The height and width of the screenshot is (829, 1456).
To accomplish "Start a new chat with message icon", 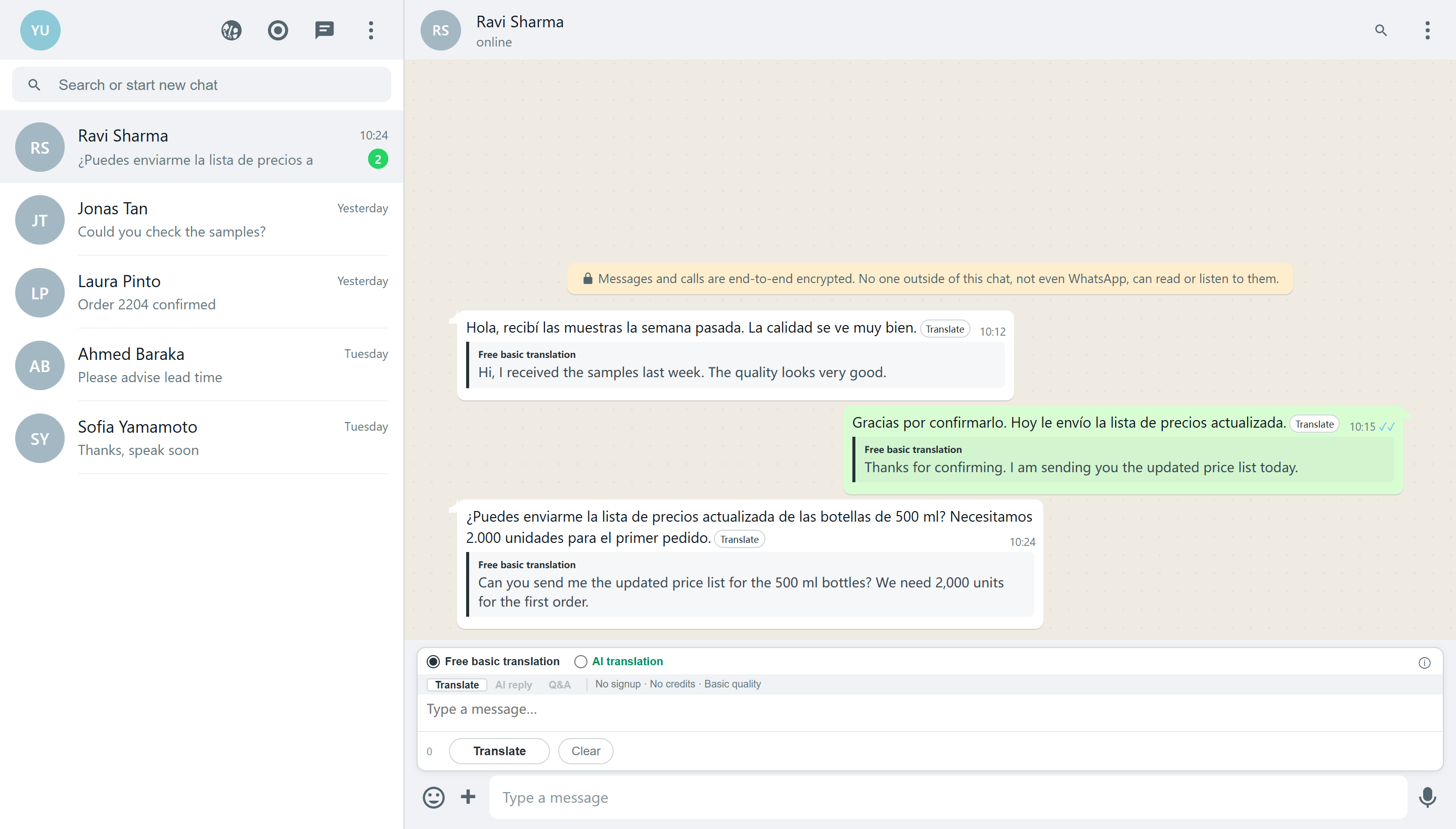I will [x=325, y=30].
